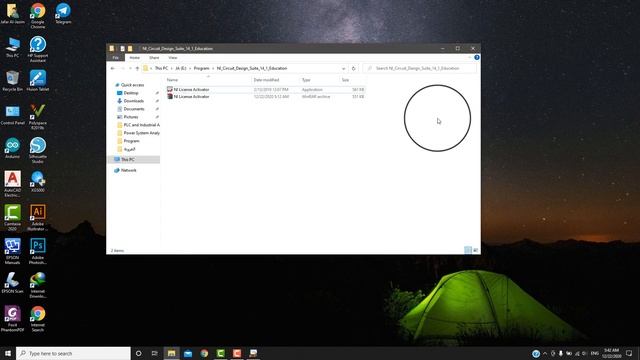Open HP Support Assistant shortcut

click(38, 49)
